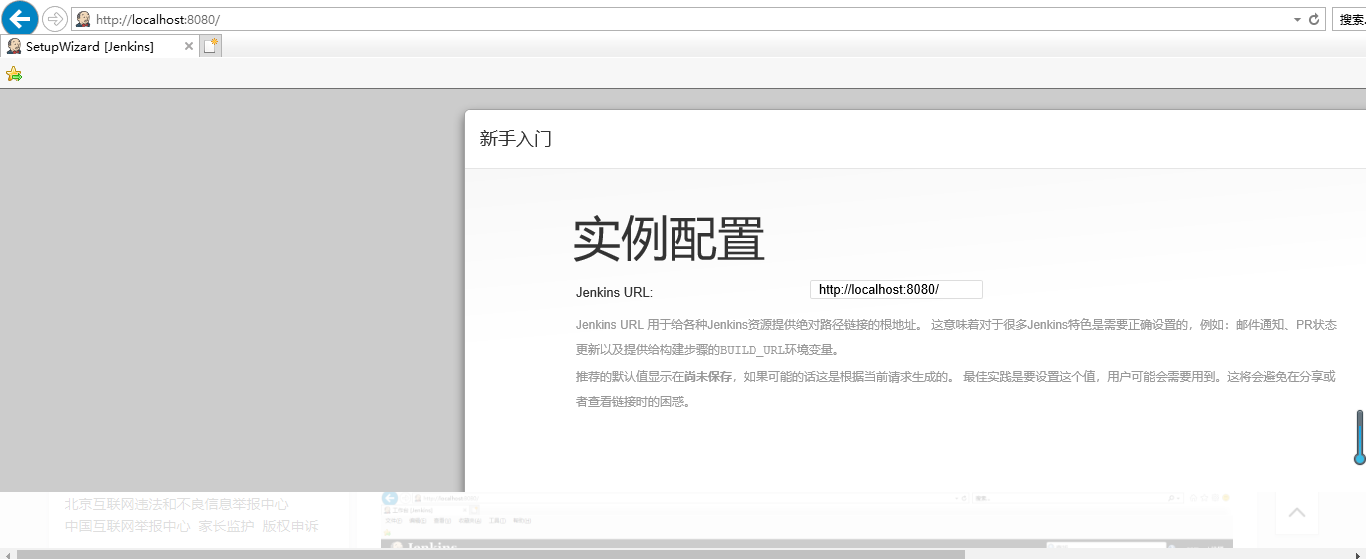
Task: Switch to the SetupWizard [Jenkins] tab
Action: click(100, 46)
